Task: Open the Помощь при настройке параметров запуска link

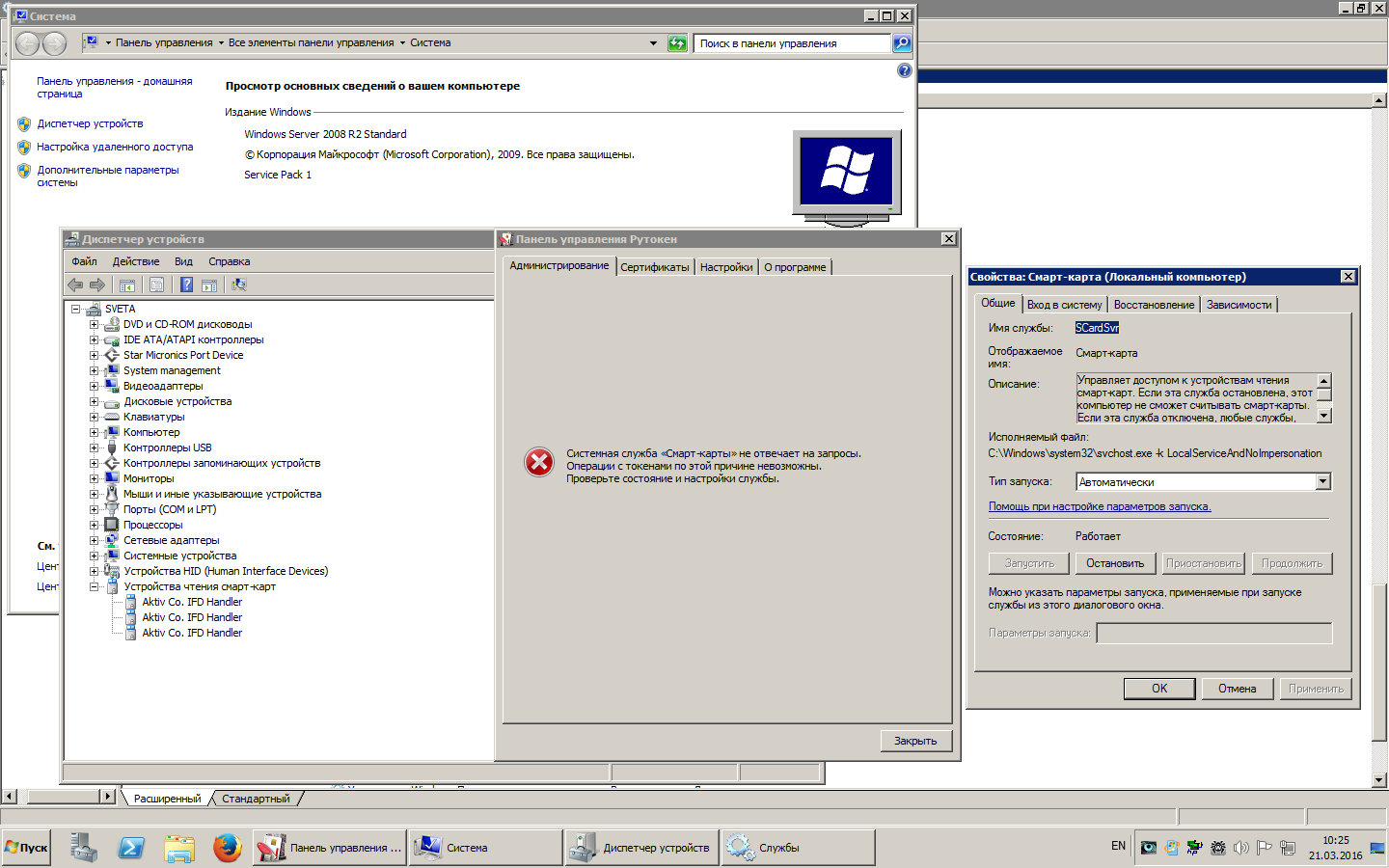Action: coord(1099,506)
